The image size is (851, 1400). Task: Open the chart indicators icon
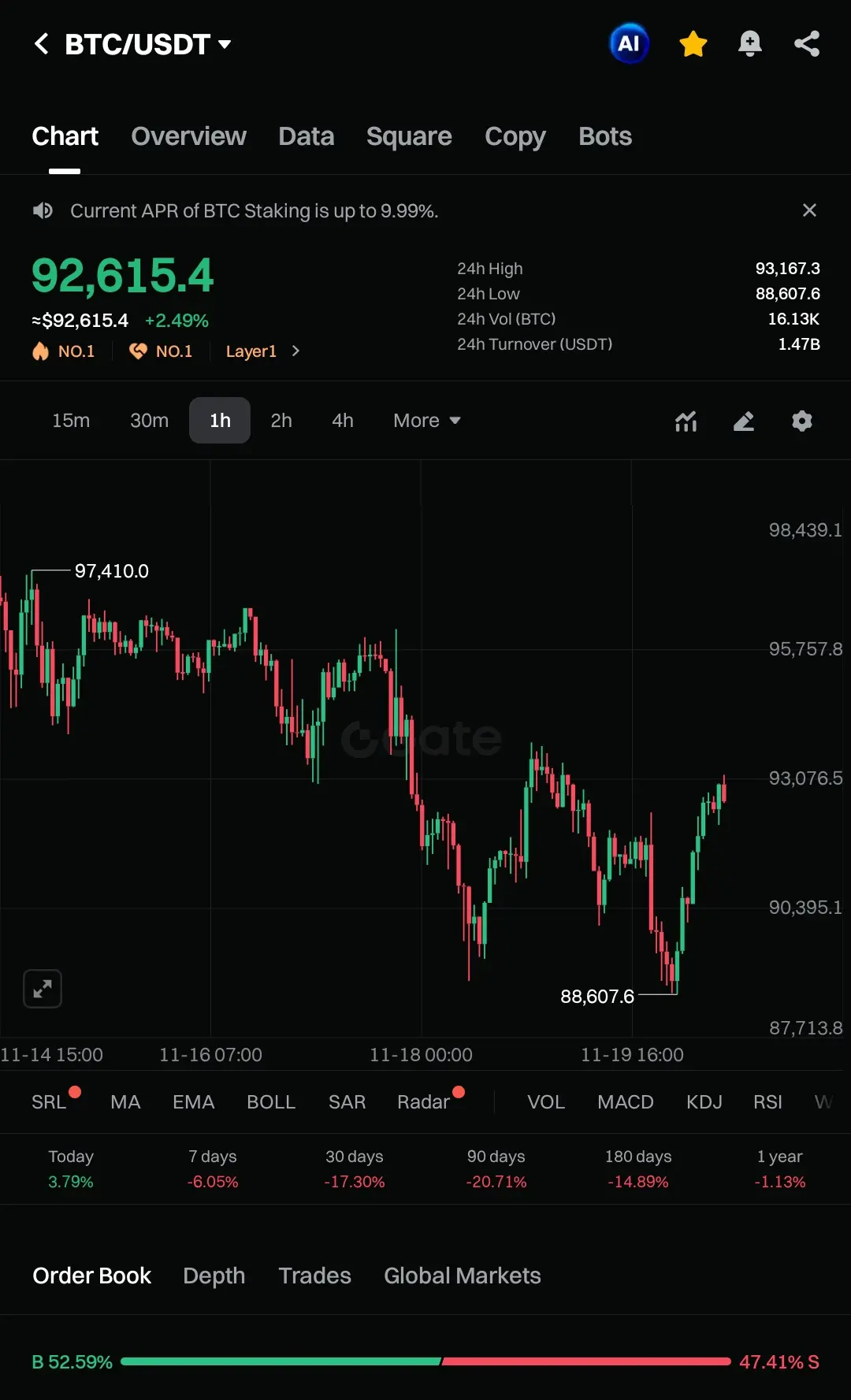pos(686,421)
